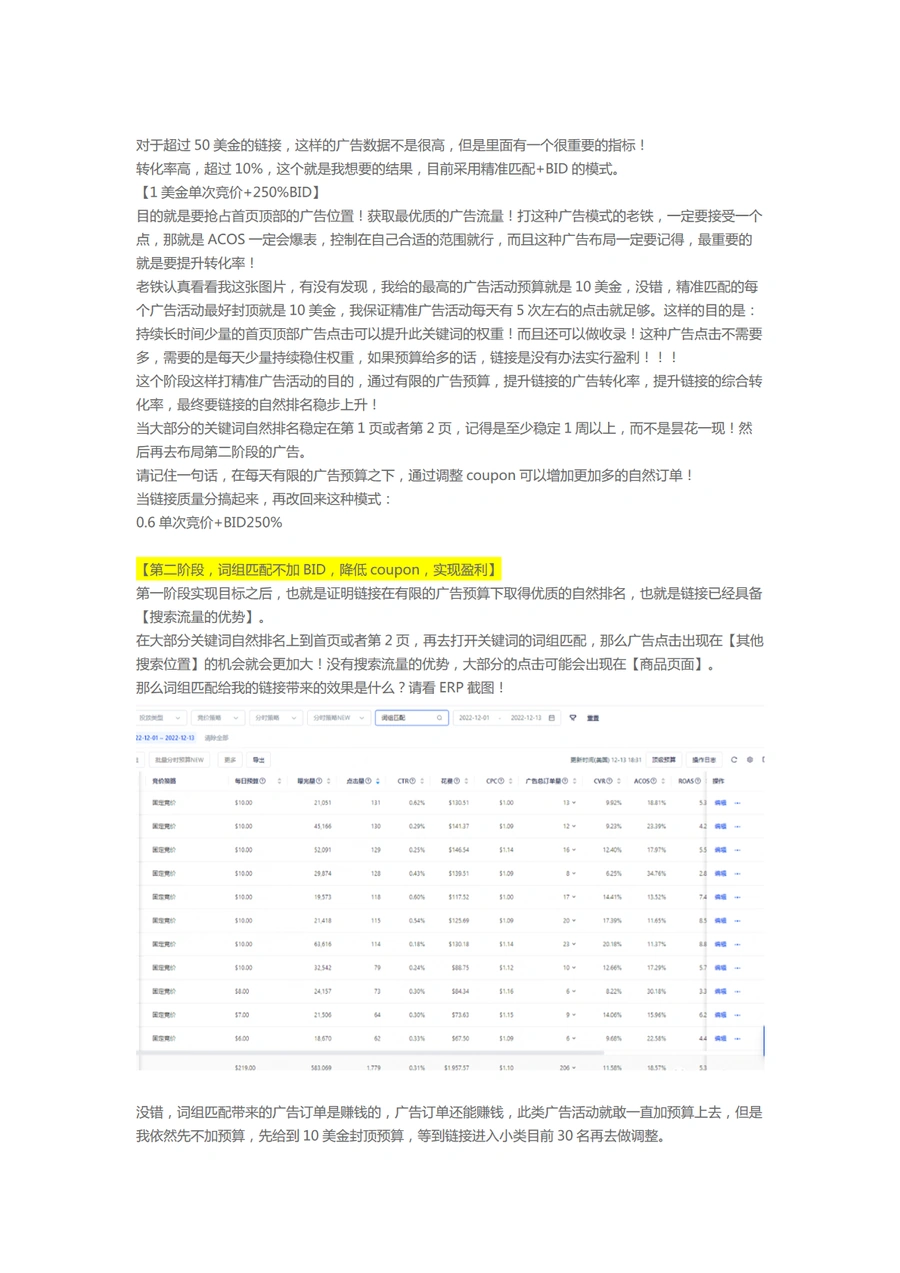Open more-actions dots in the 63,616 impressions row
The height and width of the screenshot is (1273, 900).
[x=737, y=944]
